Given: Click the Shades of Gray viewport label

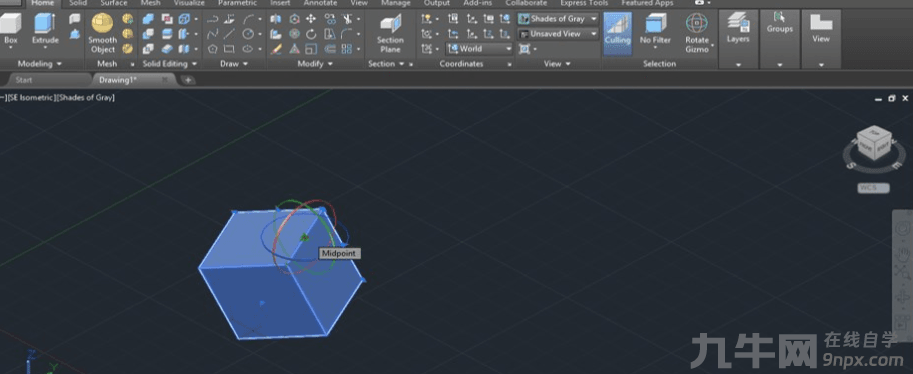Looking at the screenshot, I should click(85, 98).
